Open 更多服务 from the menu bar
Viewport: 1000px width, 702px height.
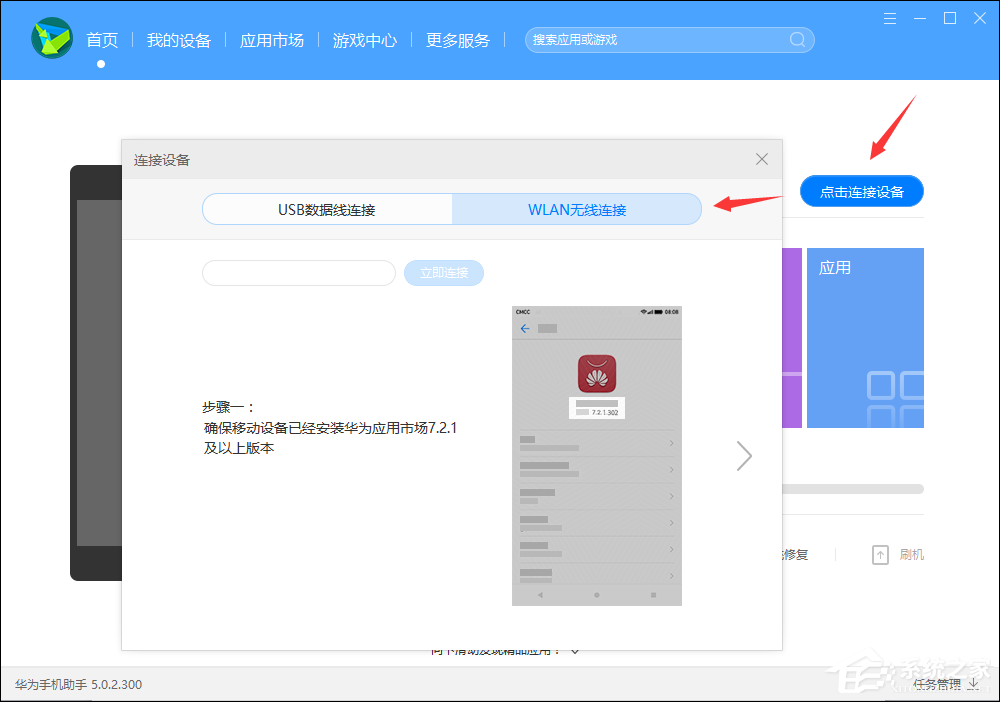click(457, 40)
